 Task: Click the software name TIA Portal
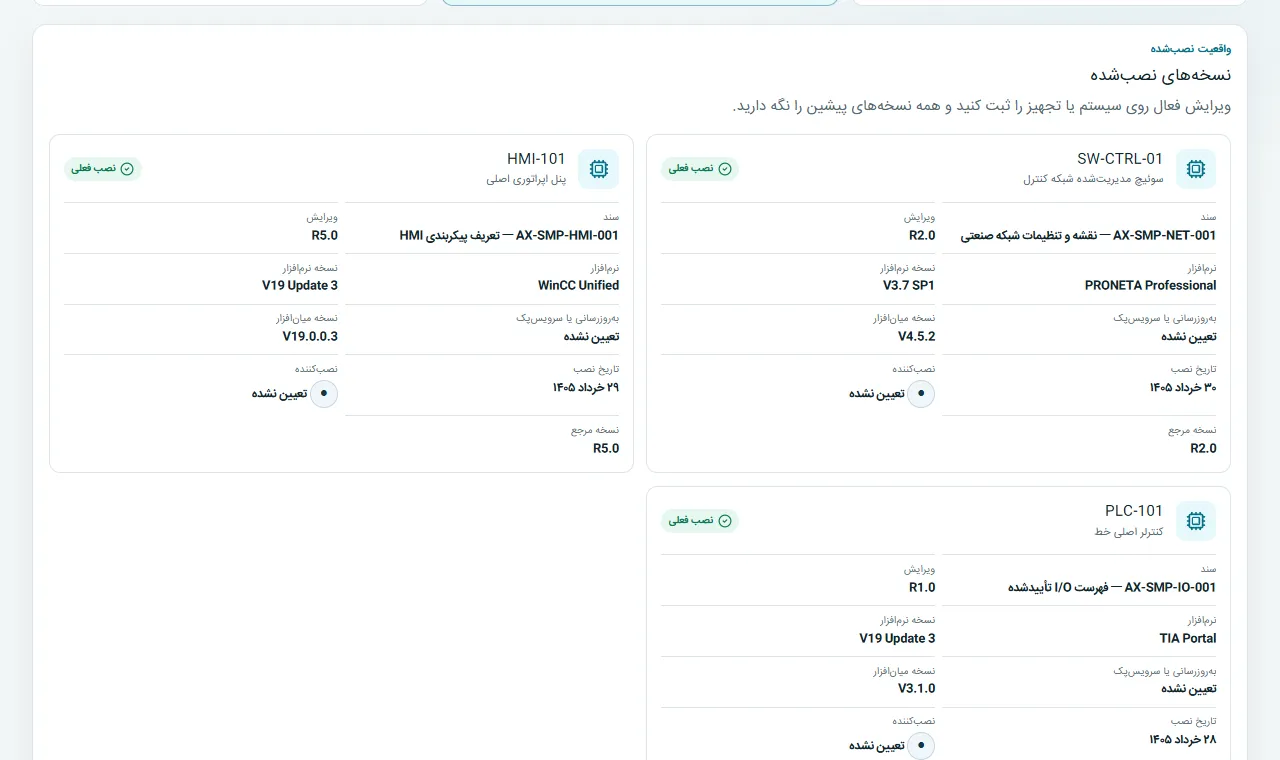tap(1188, 638)
